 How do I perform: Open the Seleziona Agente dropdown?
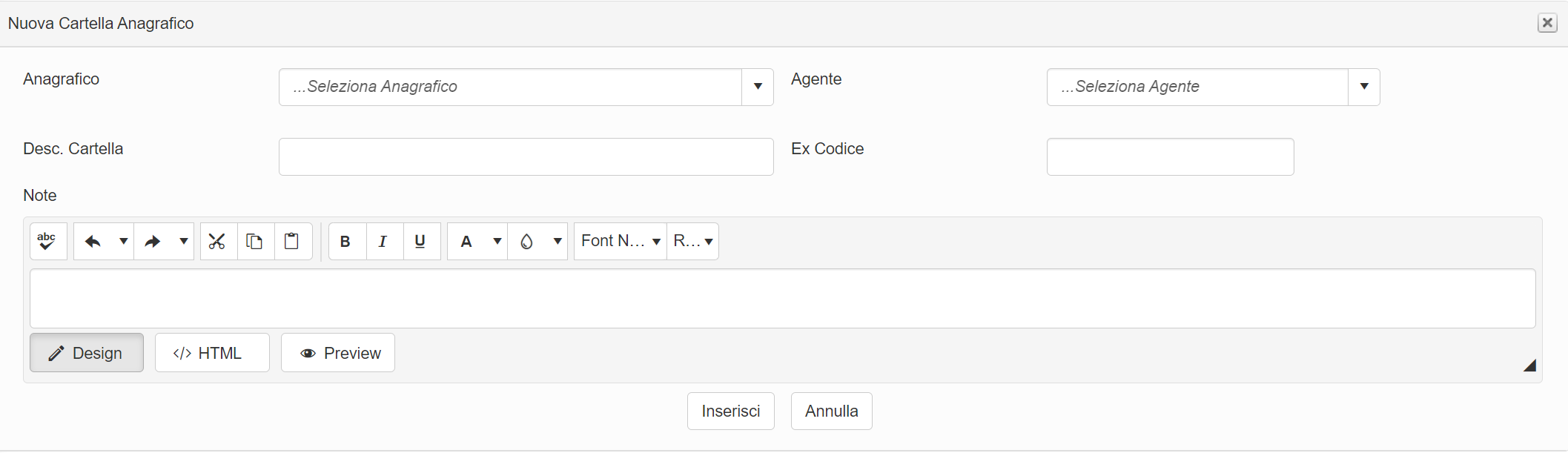coord(1364,87)
